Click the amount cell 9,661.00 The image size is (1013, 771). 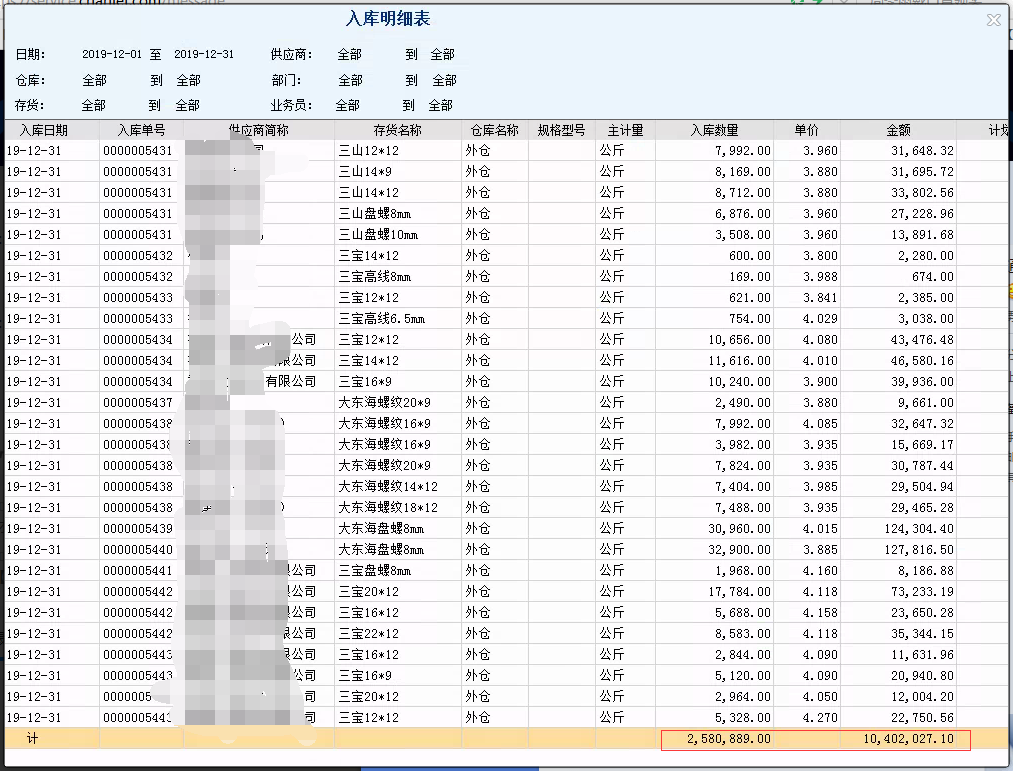coord(925,403)
